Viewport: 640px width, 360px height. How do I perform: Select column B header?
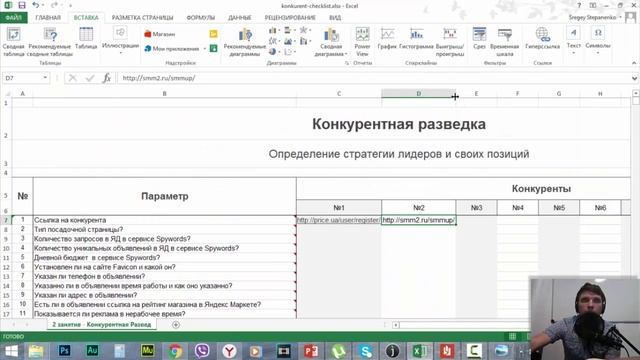[x=164, y=93]
